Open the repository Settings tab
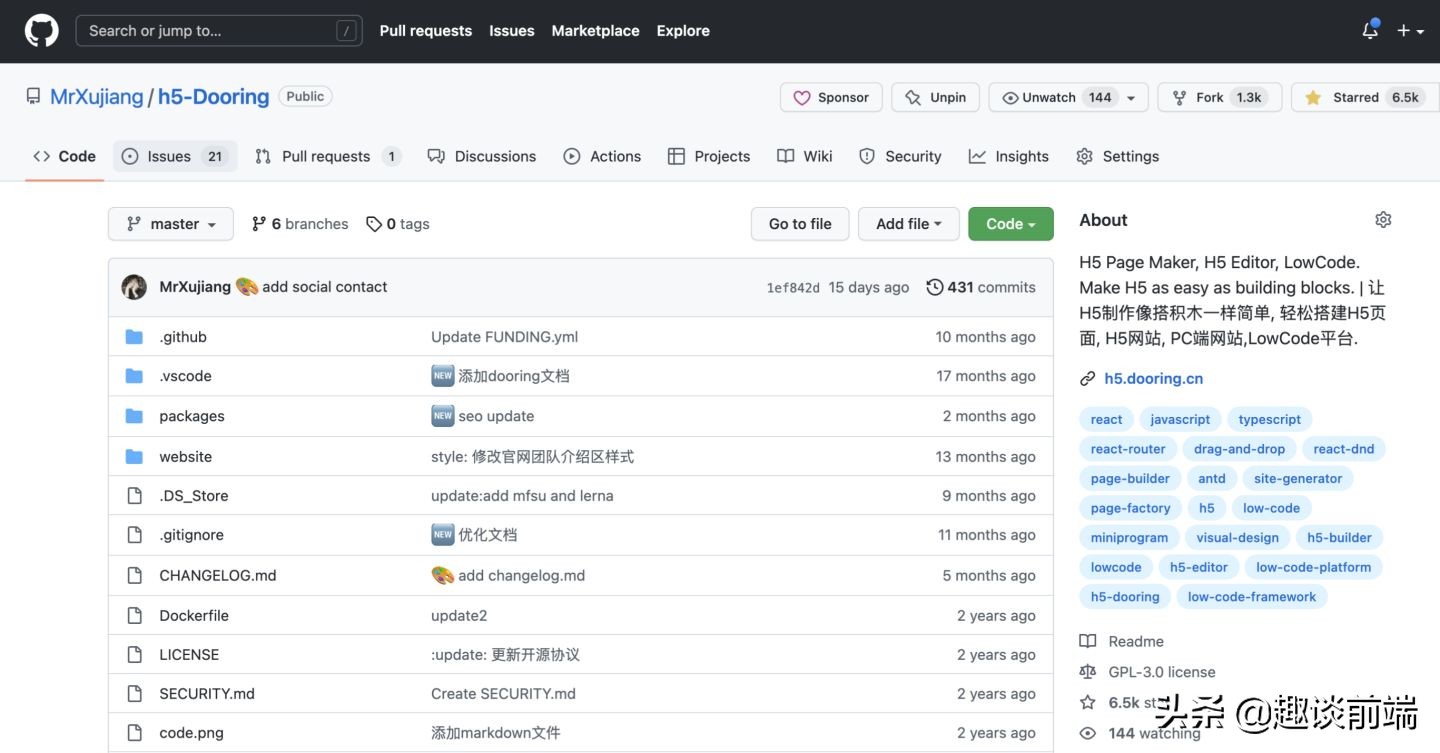Viewport: 1440px width, 753px height. pyautogui.click(x=1117, y=156)
